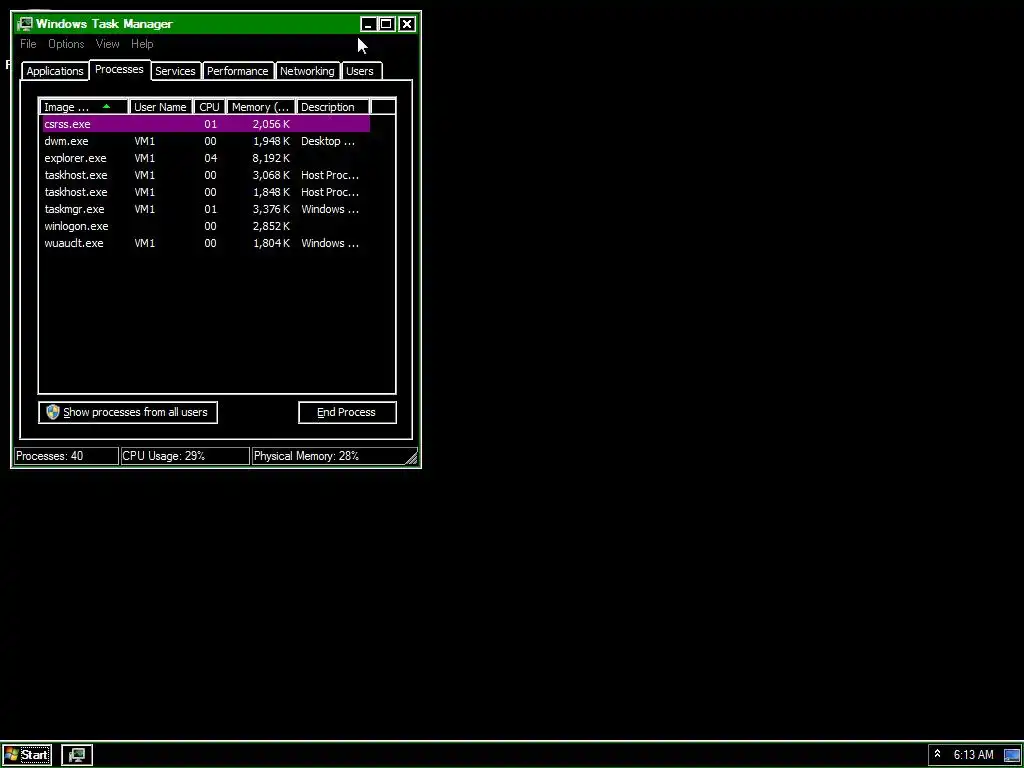The image size is (1024, 768).
Task: Open the Options menu
Action: point(66,44)
